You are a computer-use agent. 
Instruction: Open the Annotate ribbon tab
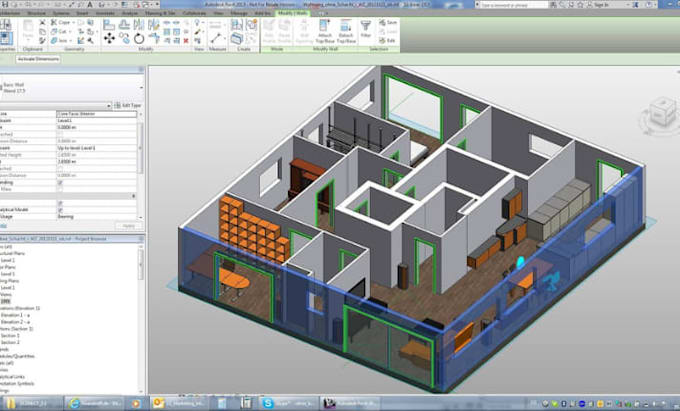(x=105, y=13)
